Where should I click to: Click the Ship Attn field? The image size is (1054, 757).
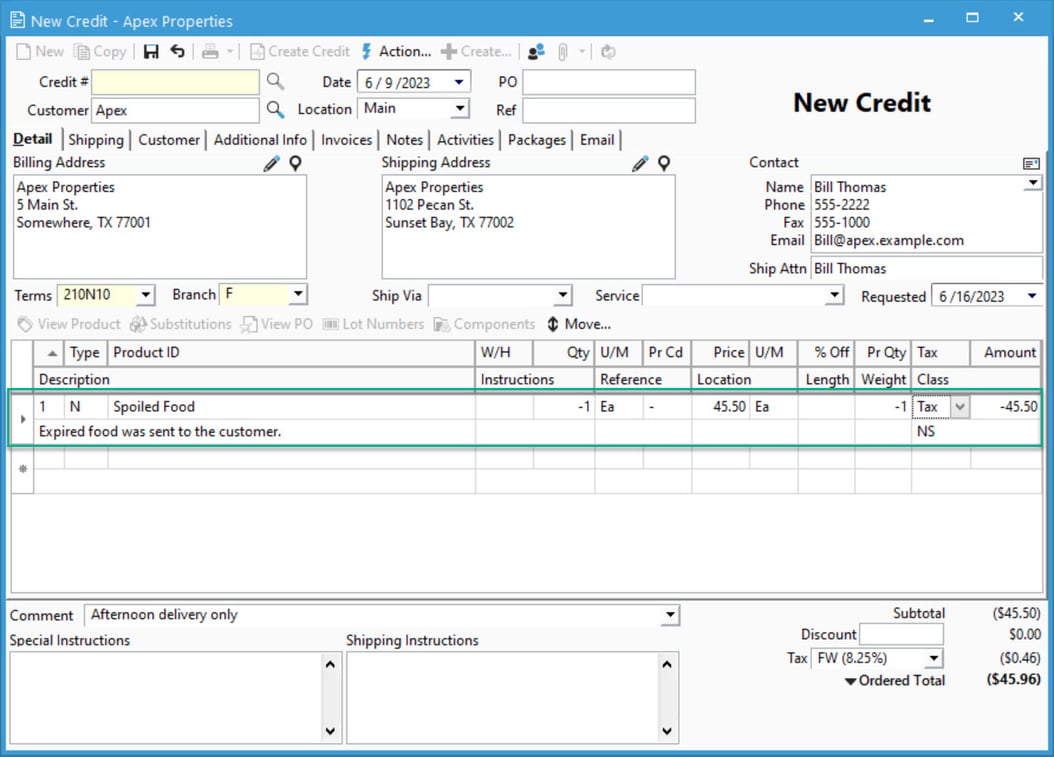(x=926, y=268)
